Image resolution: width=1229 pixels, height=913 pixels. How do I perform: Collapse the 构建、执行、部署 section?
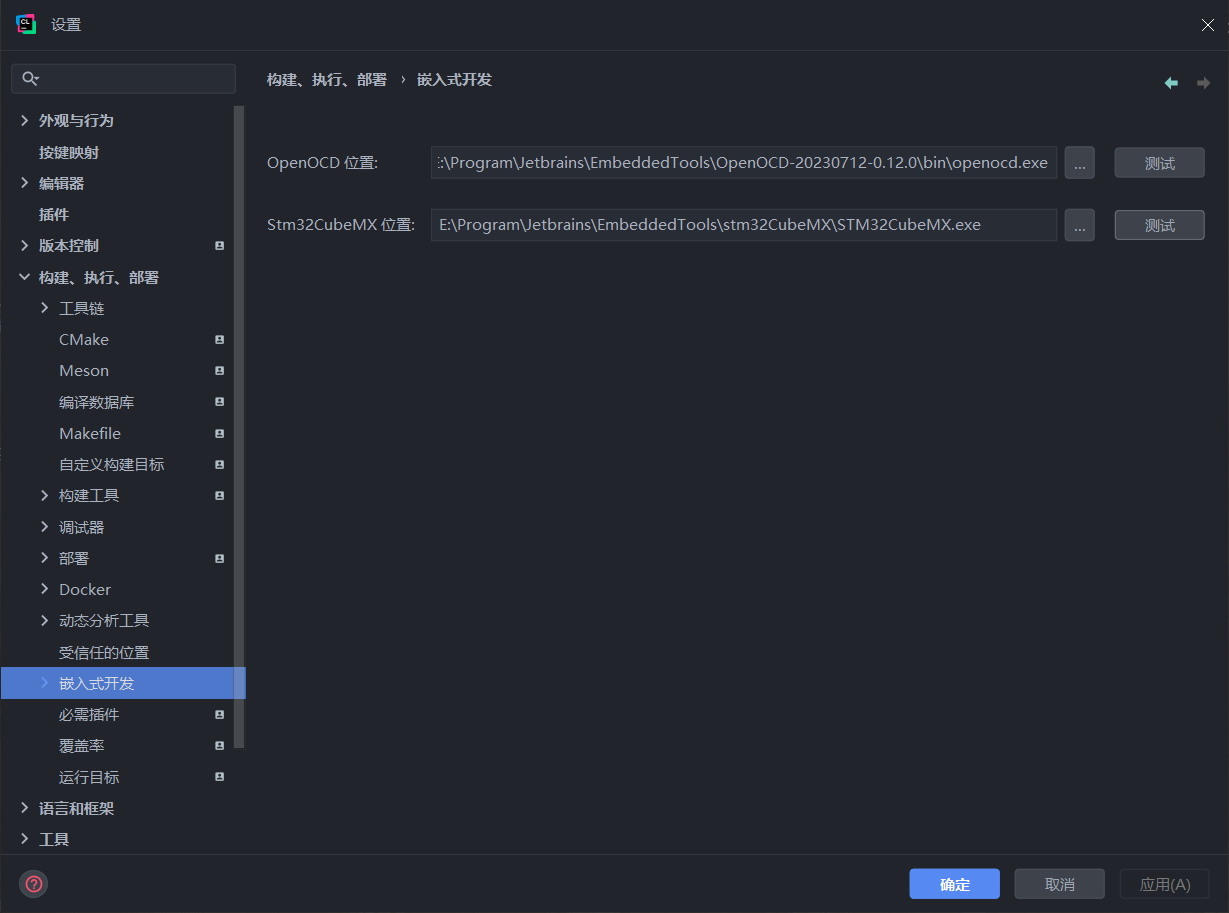pyautogui.click(x=24, y=277)
